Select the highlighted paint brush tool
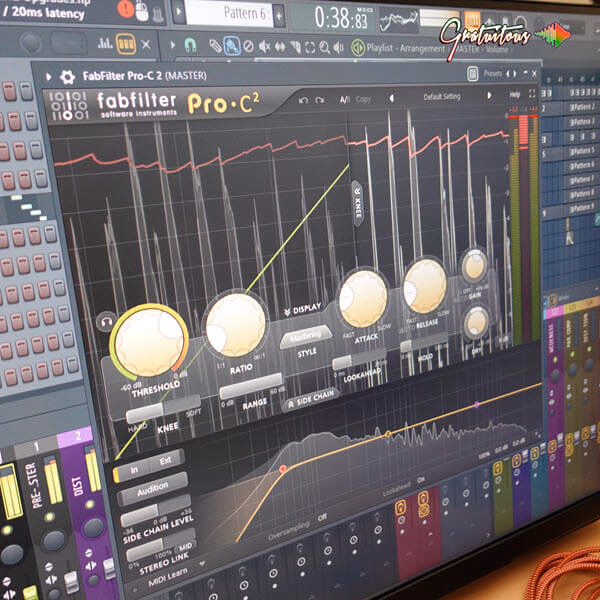The height and width of the screenshot is (600, 600). (232, 46)
